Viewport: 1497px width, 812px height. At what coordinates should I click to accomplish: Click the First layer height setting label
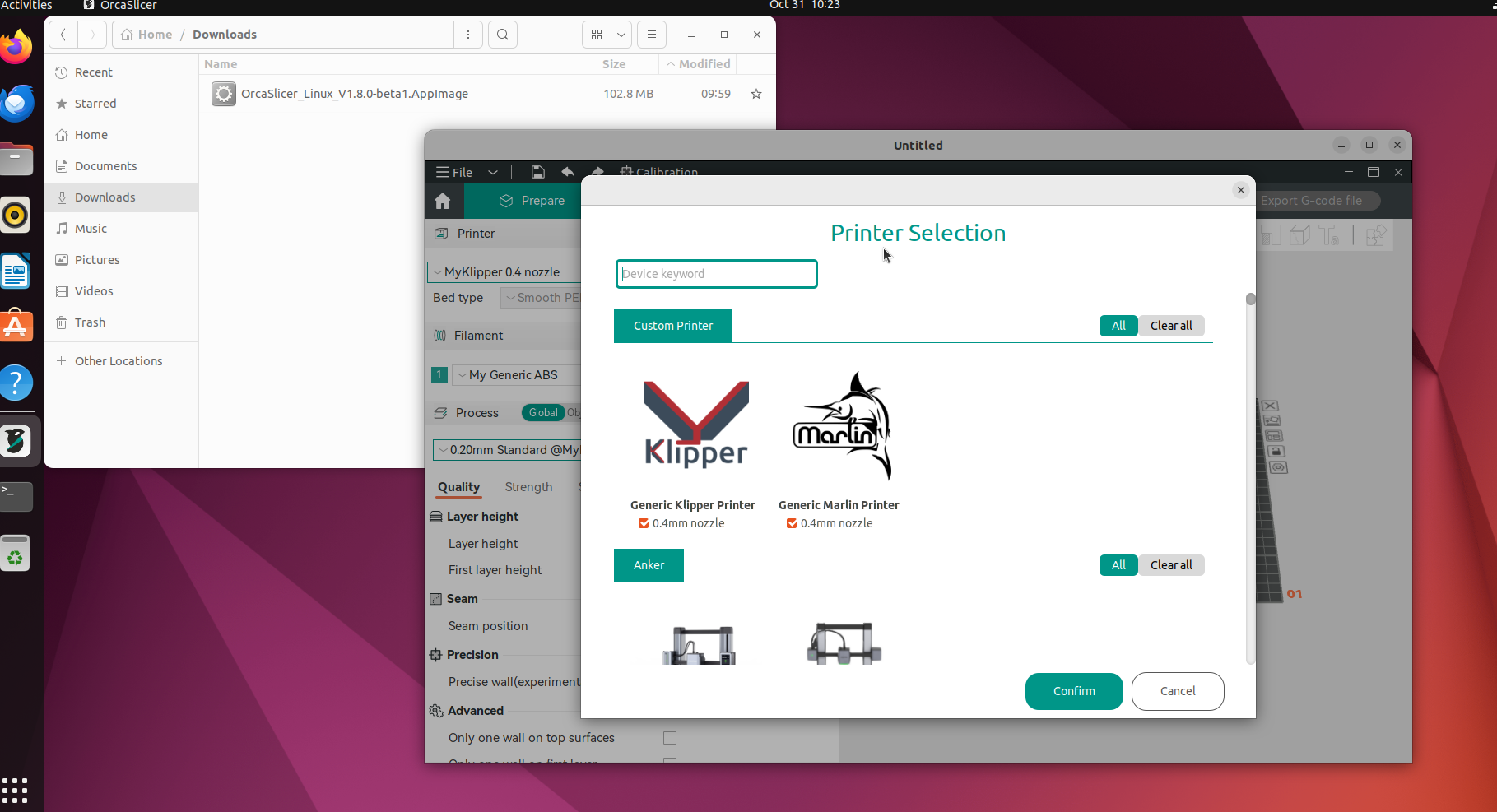tap(495, 570)
